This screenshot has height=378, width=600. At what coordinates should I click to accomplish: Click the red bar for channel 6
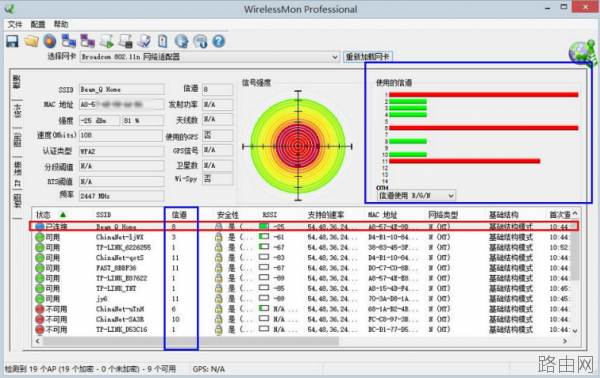point(484,128)
